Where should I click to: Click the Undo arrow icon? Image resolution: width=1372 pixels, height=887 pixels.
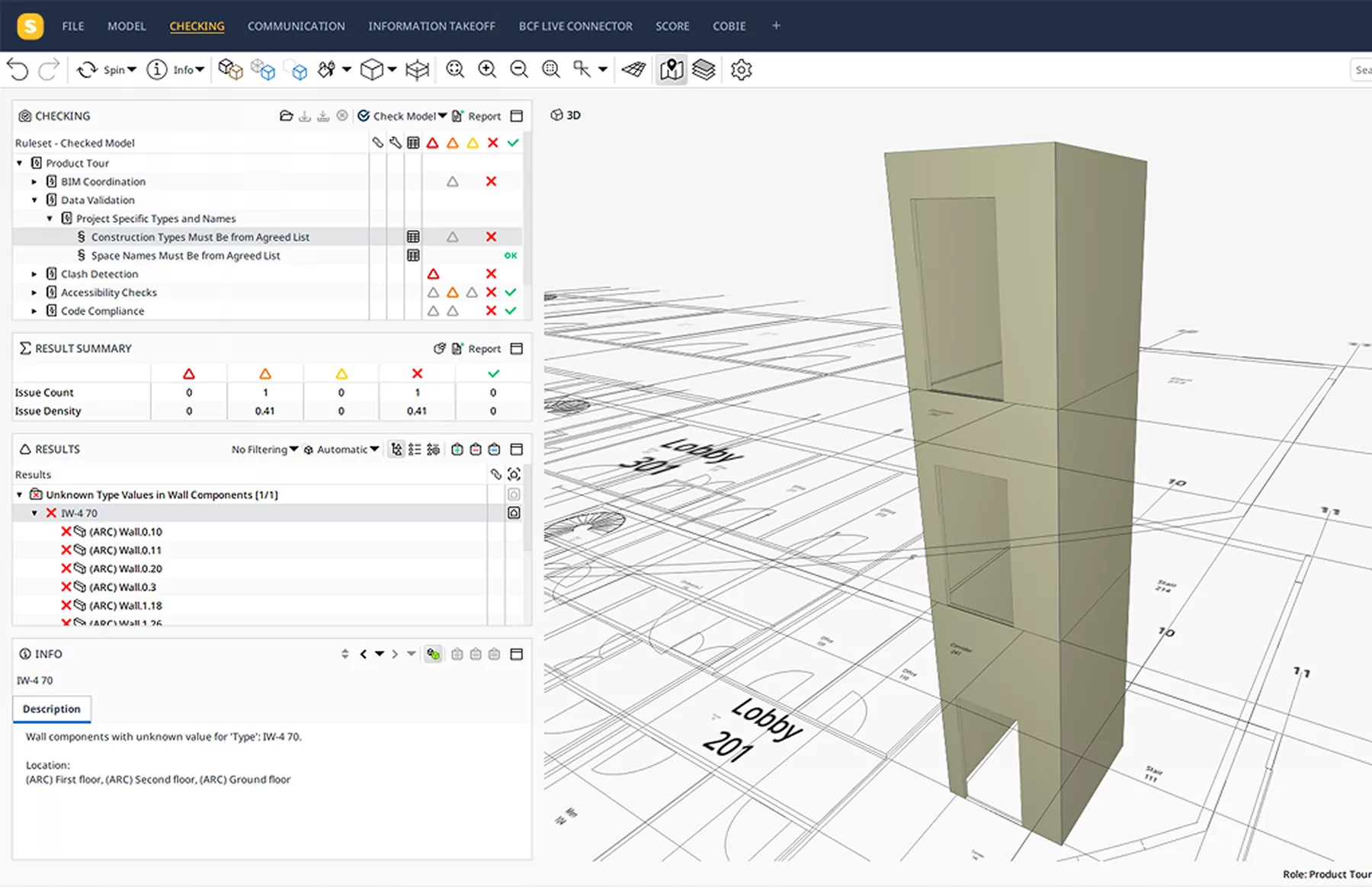18,70
